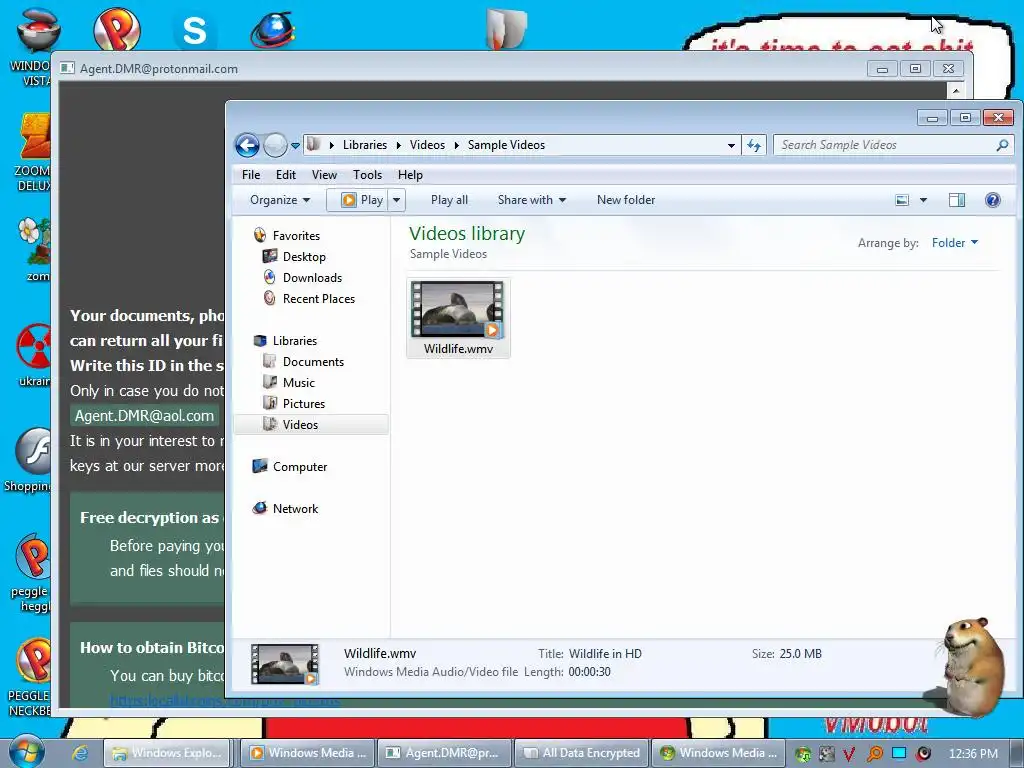This screenshot has height=768, width=1024.
Task: Open the recent pages history arrow
Action: coord(295,146)
